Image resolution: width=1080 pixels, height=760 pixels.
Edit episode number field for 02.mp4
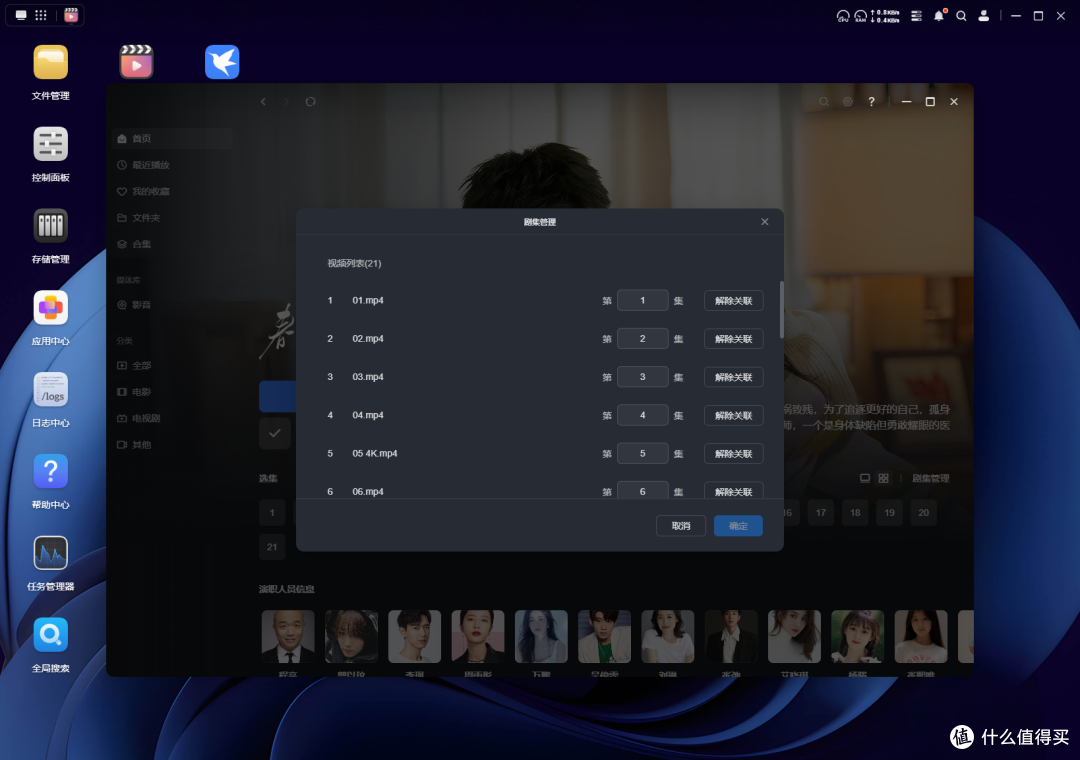click(643, 338)
